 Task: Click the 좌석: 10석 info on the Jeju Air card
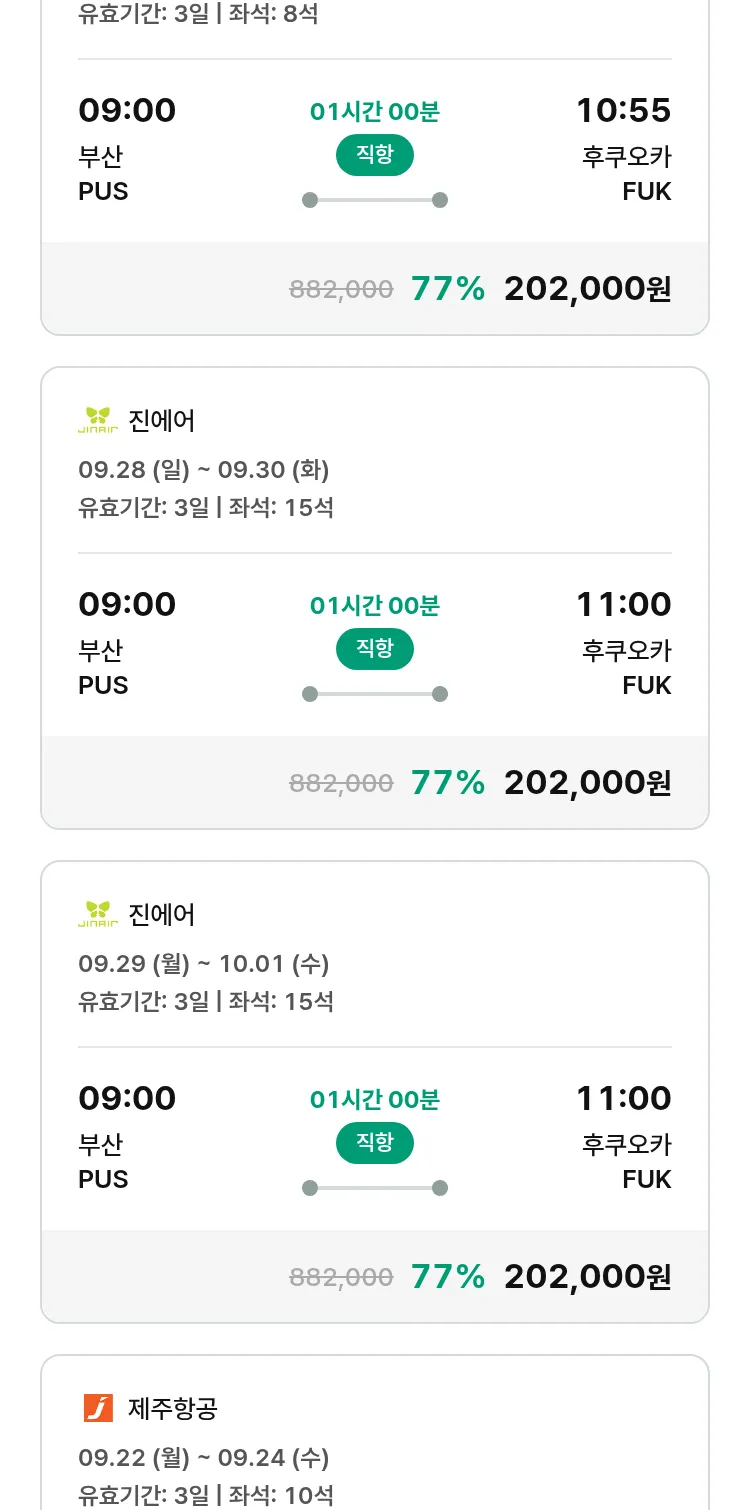click(x=281, y=1495)
